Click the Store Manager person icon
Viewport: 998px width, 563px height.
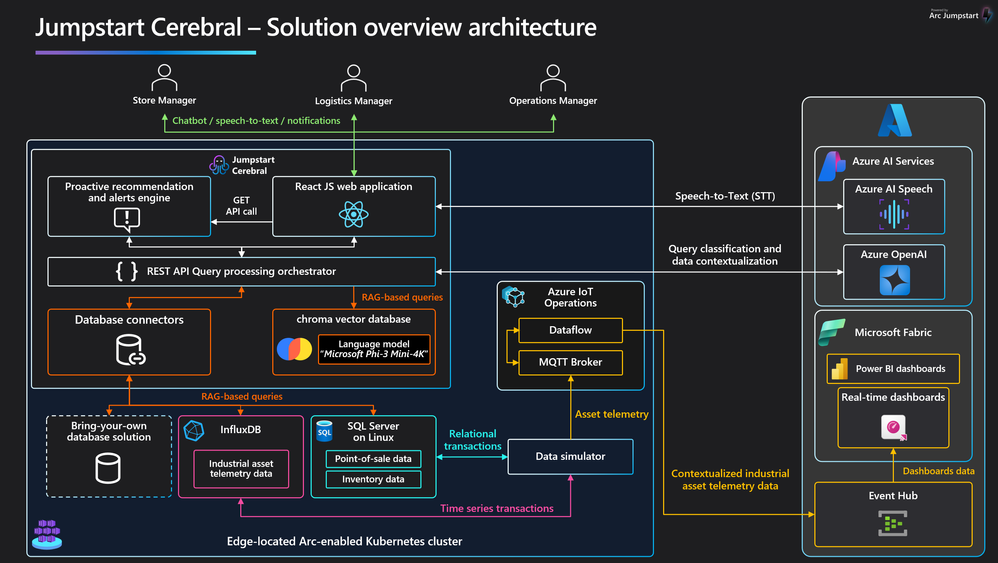click(x=164, y=78)
